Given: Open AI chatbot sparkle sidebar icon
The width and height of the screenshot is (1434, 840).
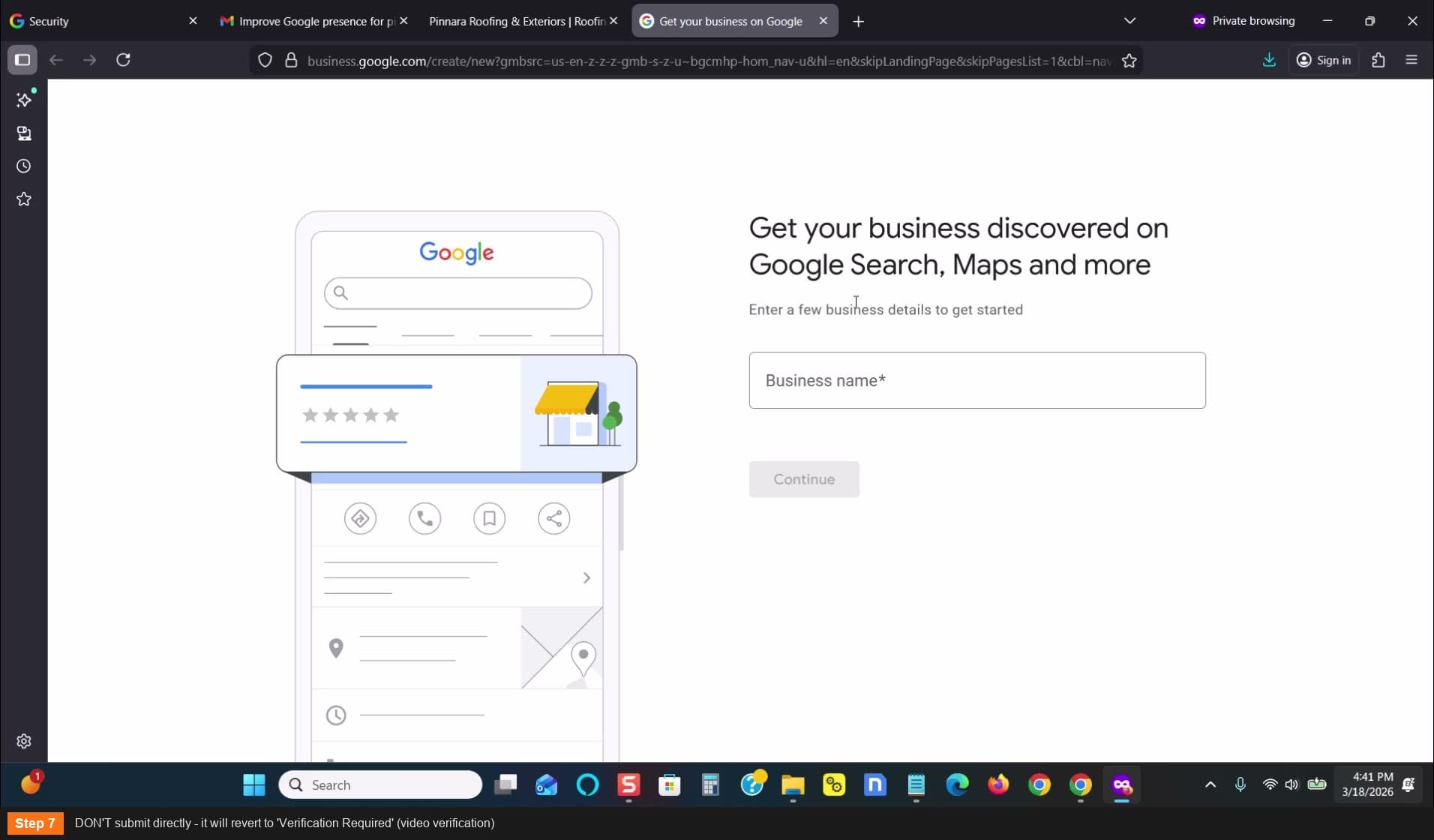Looking at the screenshot, I should tap(24, 100).
